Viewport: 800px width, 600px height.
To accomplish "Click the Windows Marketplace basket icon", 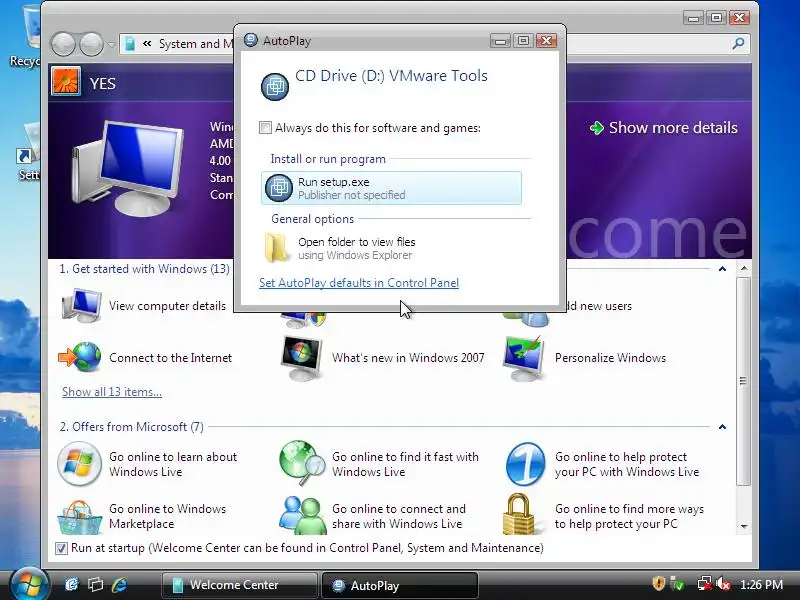I will (79, 517).
